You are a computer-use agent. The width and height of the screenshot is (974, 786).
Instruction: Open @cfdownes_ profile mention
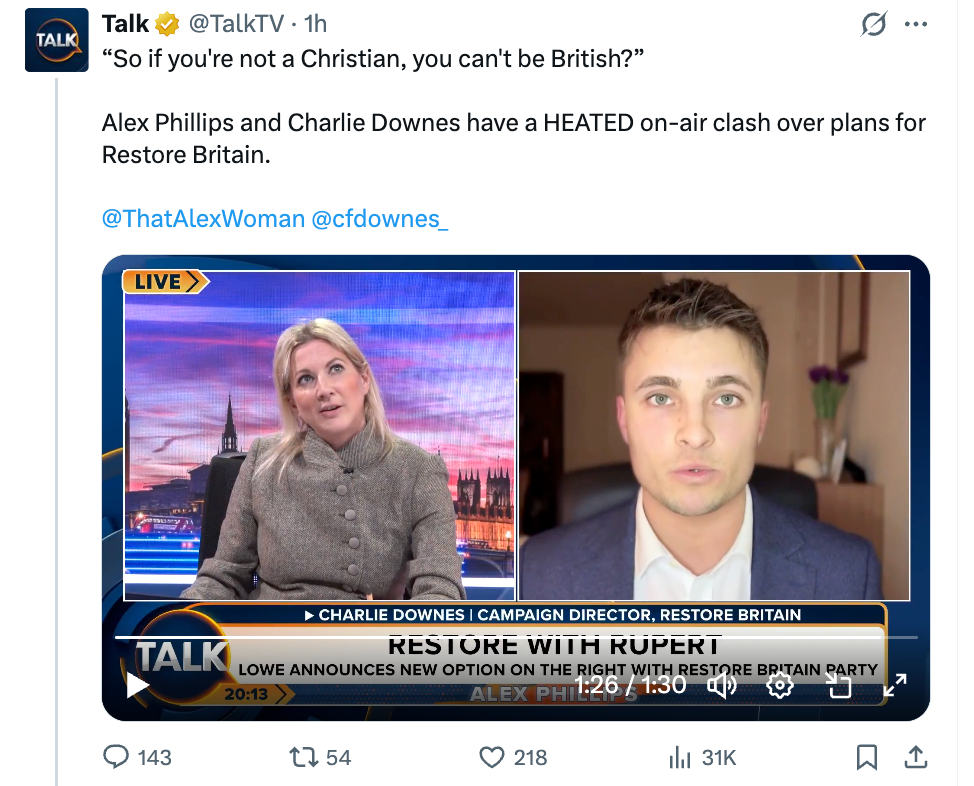[379, 219]
